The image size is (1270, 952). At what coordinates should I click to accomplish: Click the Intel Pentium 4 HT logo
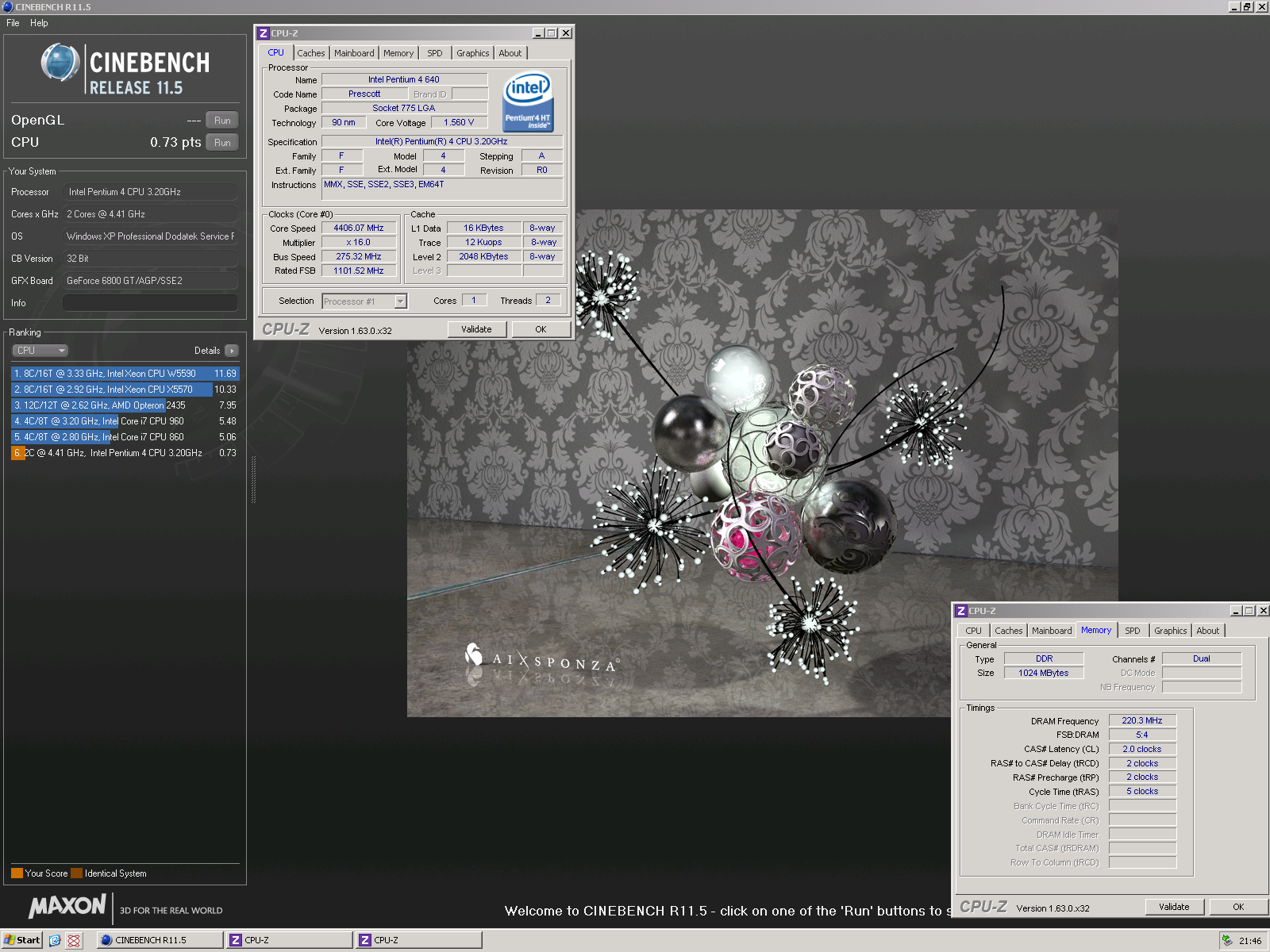point(528,102)
